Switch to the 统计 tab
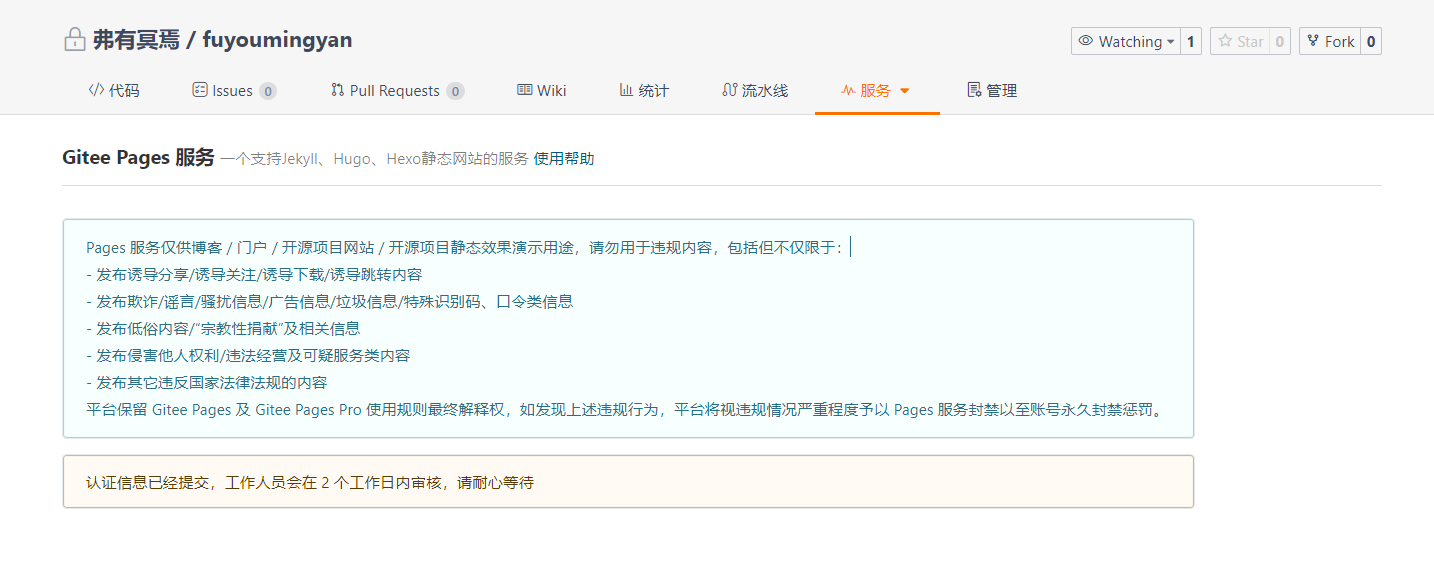The width and height of the screenshot is (1434, 562). [644, 90]
